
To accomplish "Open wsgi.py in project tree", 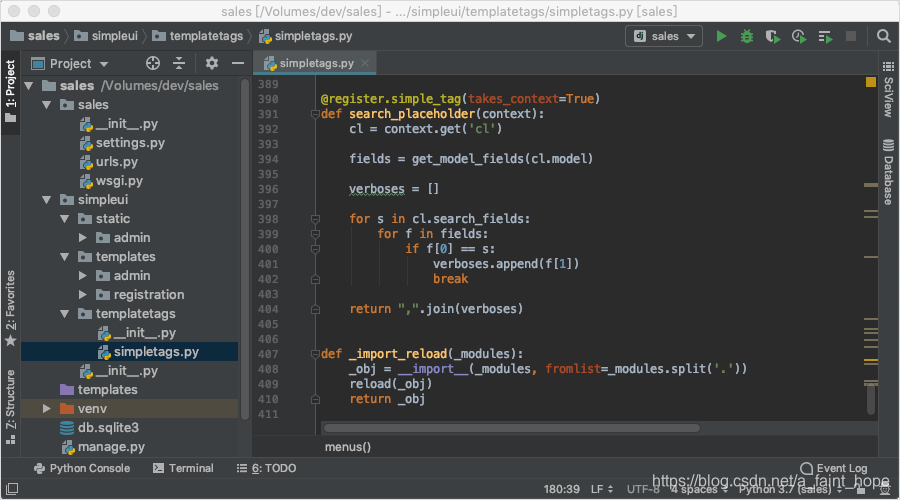I will (111, 181).
